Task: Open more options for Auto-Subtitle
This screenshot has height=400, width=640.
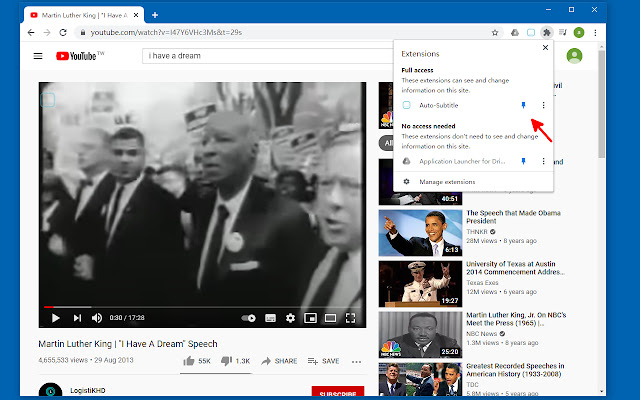Action: [x=543, y=105]
